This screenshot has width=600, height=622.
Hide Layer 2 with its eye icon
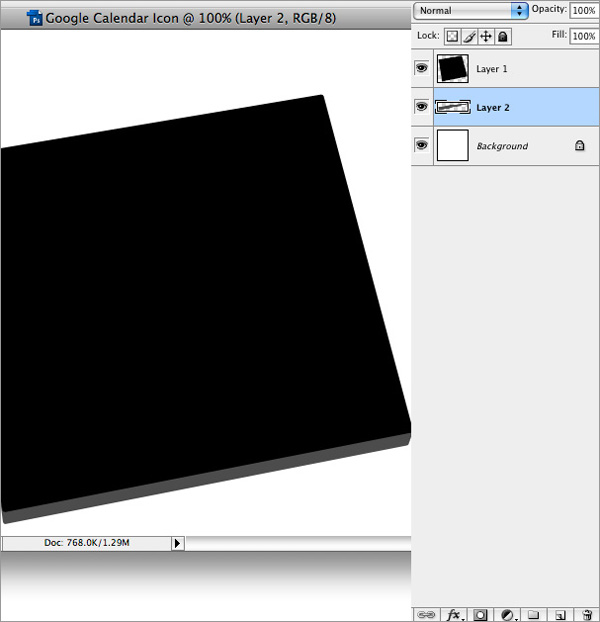[x=422, y=106]
